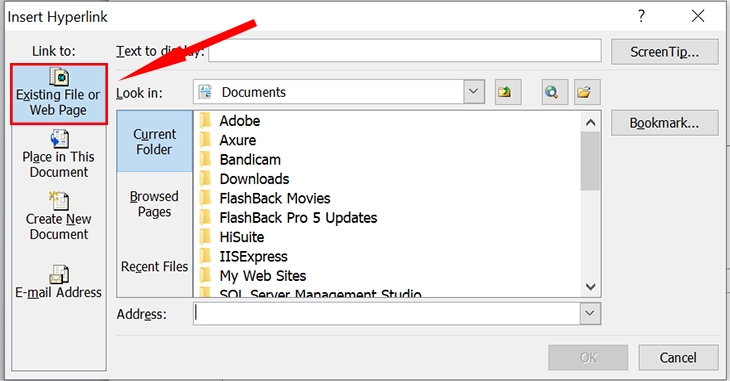Click the file list scrollbar thumb

590,161
